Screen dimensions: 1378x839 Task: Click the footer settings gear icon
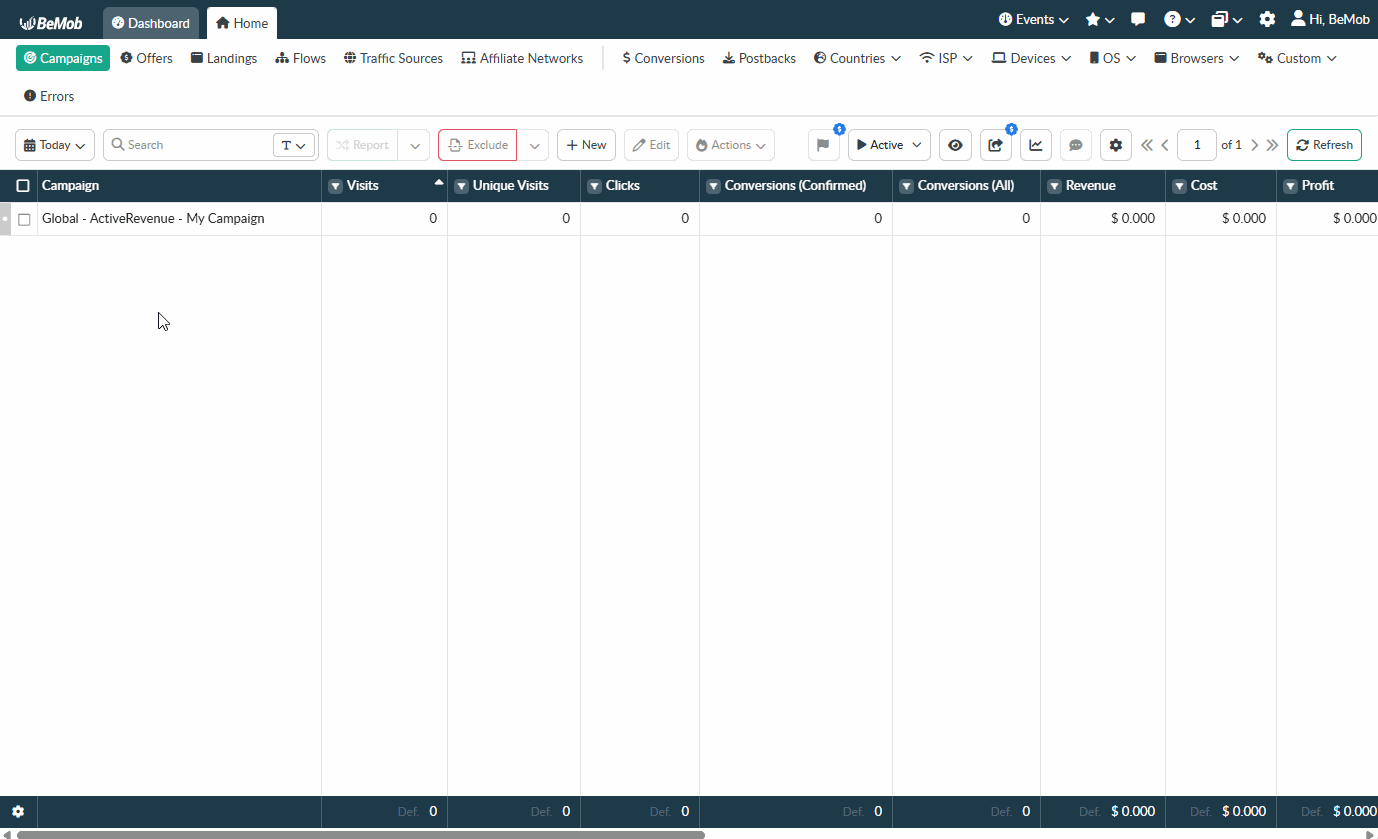[18, 812]
